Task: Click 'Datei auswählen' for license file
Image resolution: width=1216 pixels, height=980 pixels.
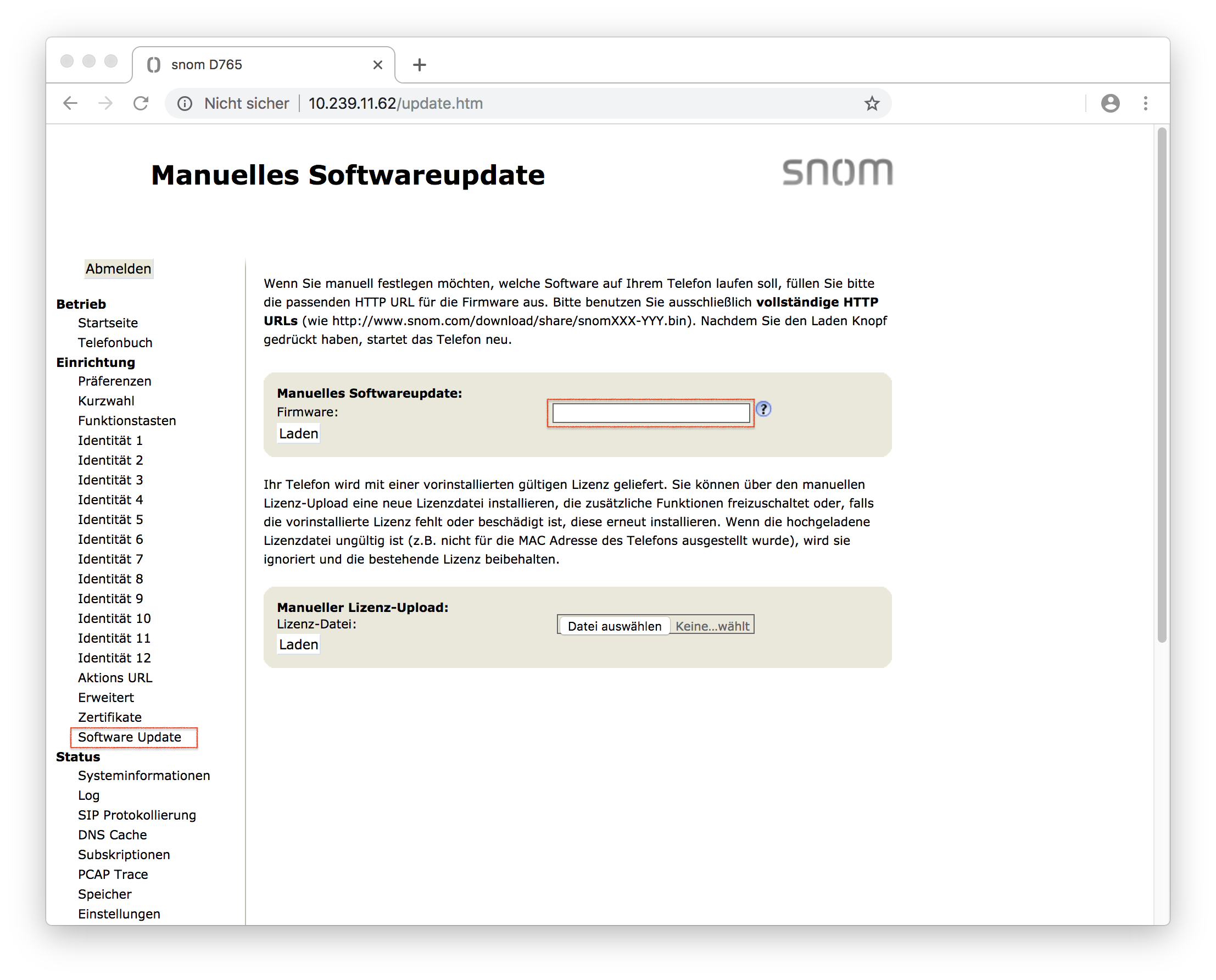Action: [614, 626]
